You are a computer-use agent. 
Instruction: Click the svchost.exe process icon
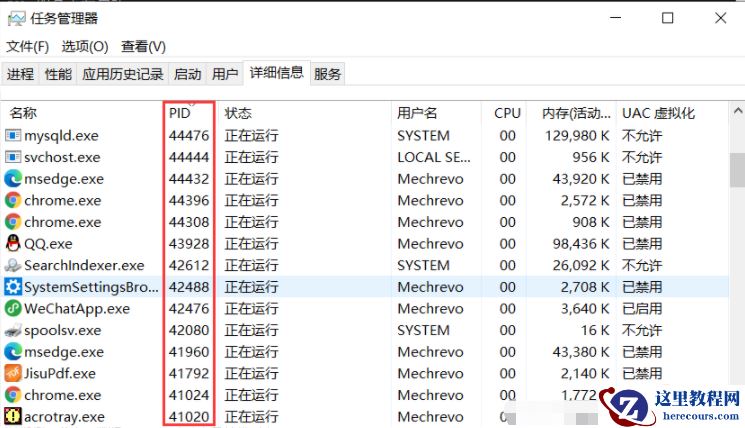(13, 157)
